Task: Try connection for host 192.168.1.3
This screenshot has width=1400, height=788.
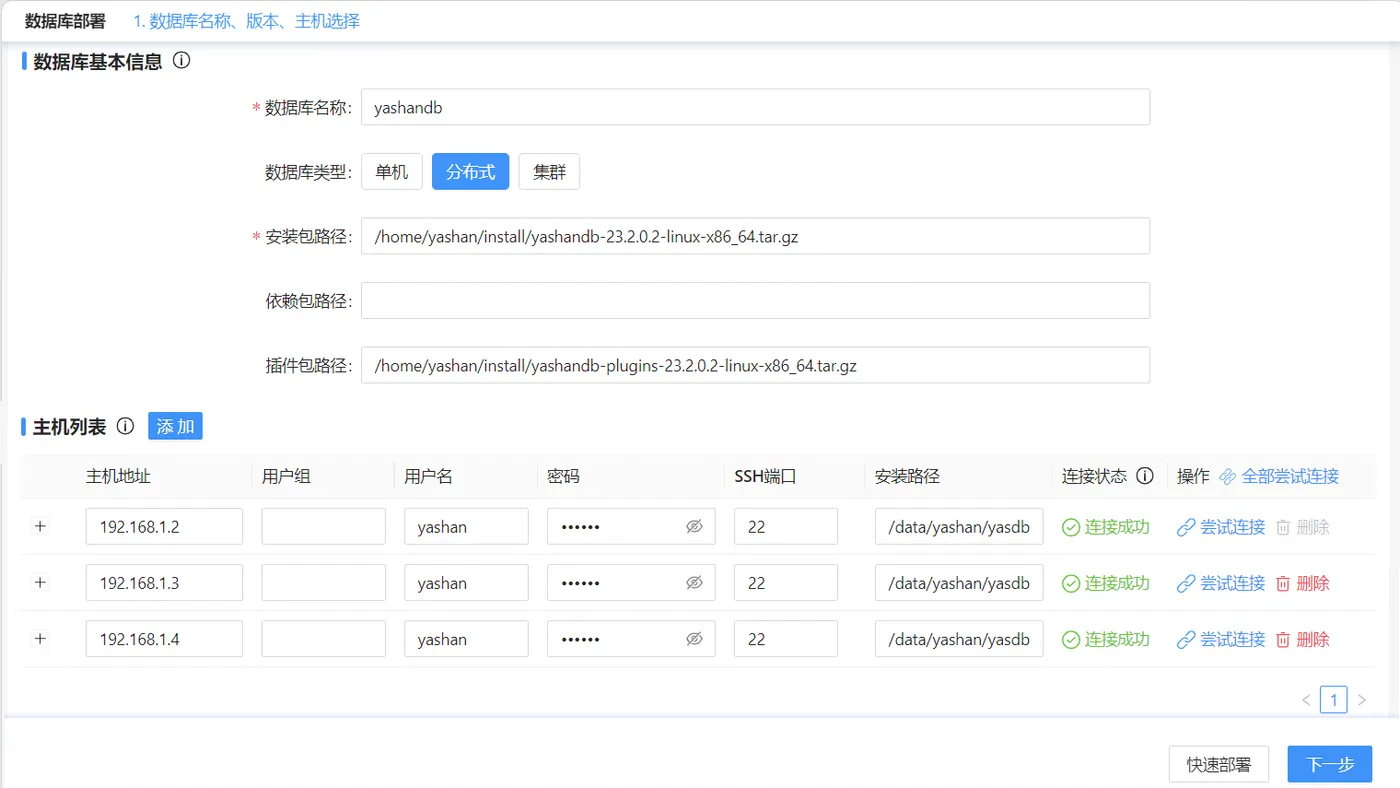Action: point(1221,583)
